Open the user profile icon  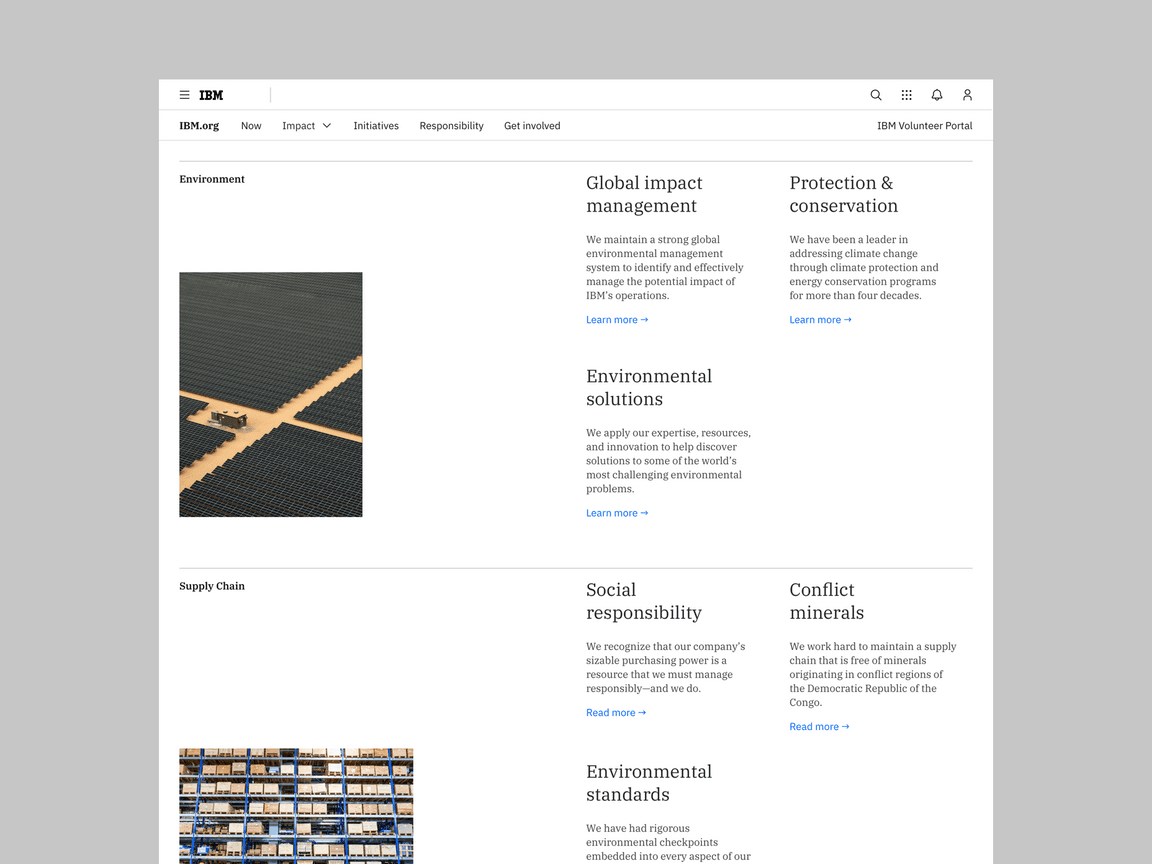[967, 95]
